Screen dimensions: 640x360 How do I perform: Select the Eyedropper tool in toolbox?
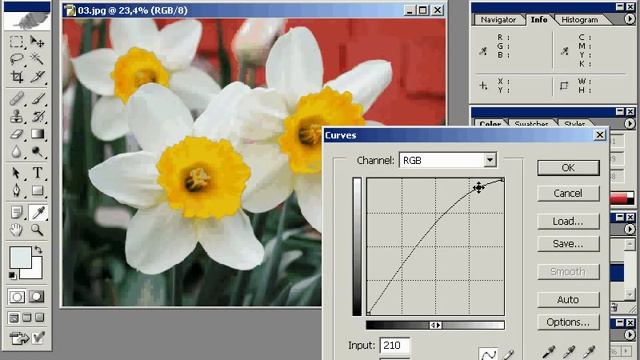[38, 212]
